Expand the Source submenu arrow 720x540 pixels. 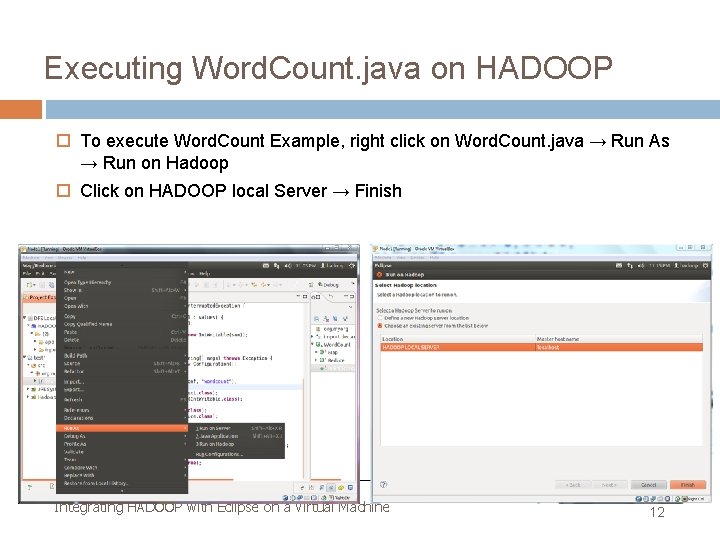[x=185, y=363]
